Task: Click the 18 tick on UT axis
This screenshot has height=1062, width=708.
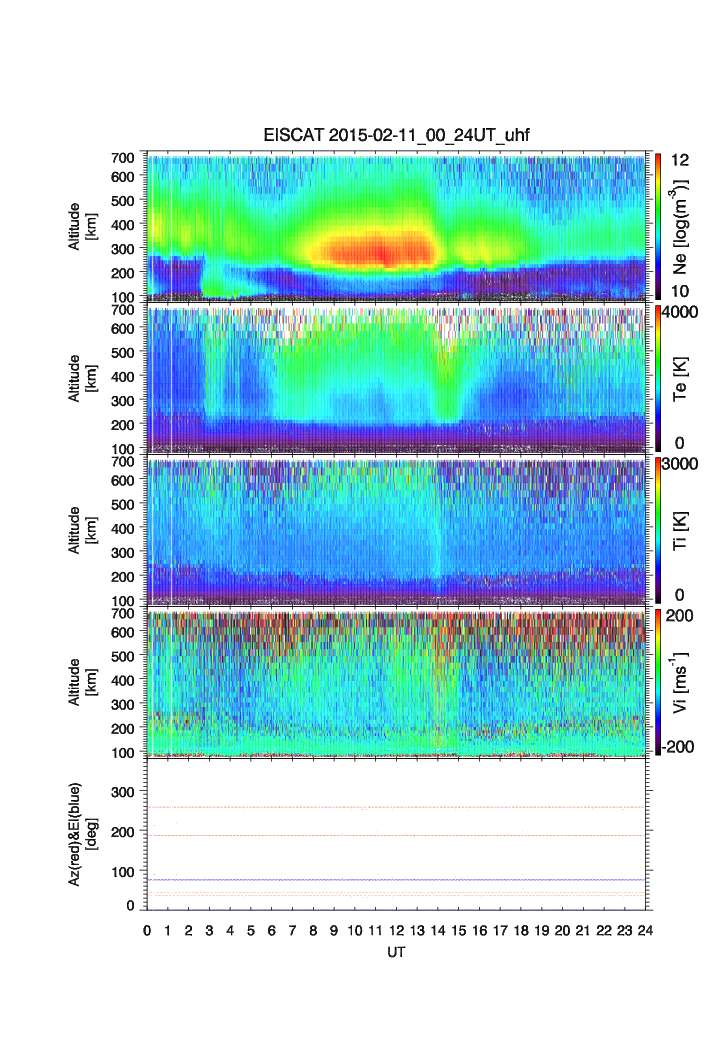Action: (x=521, y=930)
